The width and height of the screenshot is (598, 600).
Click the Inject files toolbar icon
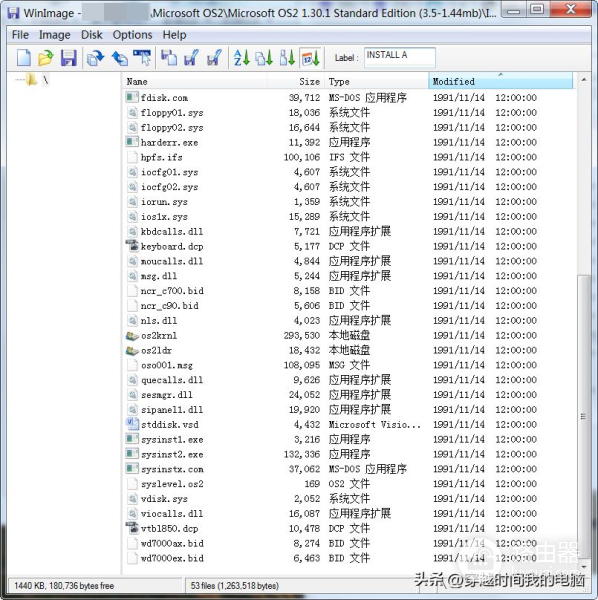(x=169, y=58)
